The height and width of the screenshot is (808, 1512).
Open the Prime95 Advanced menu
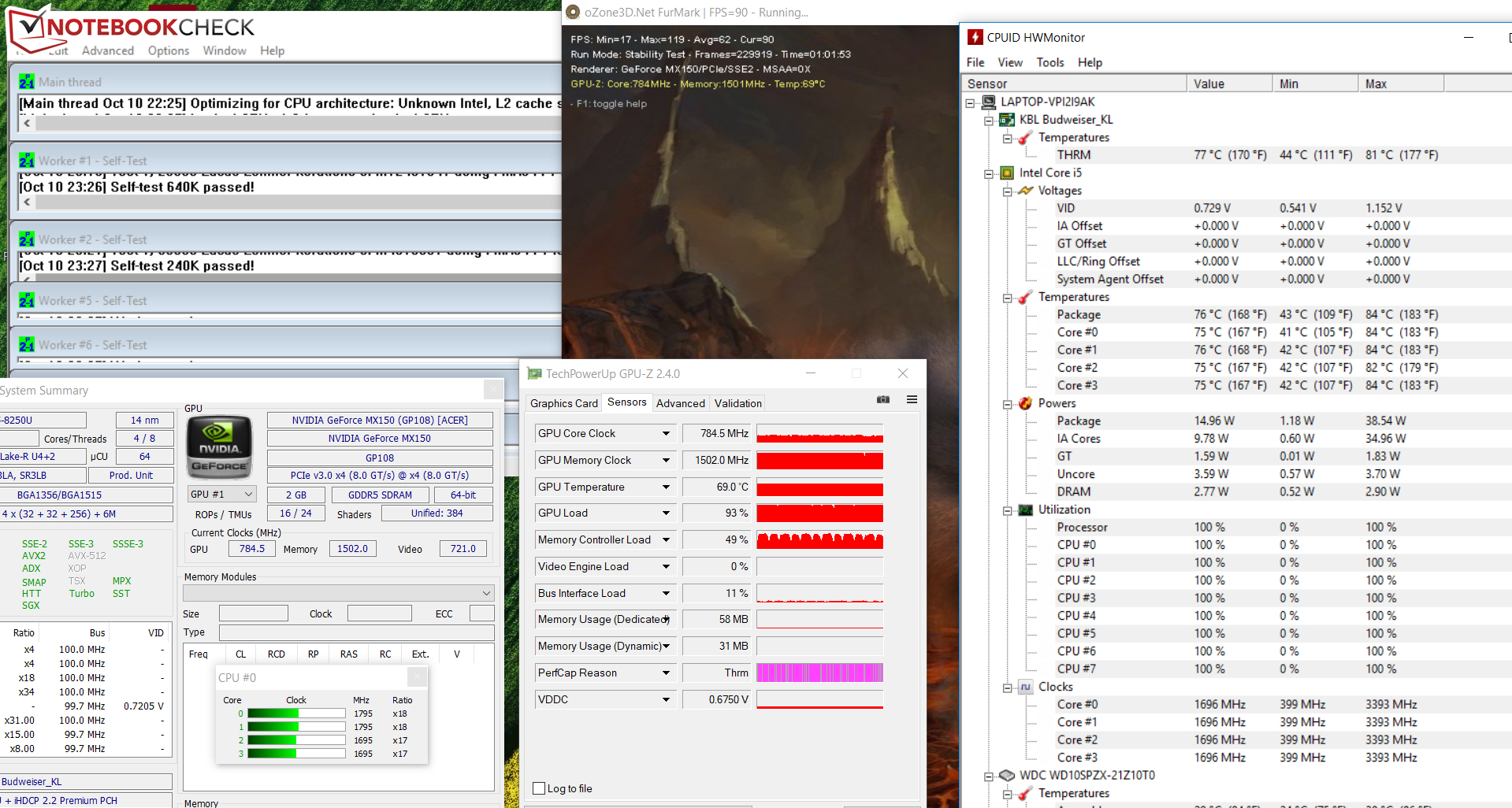tap(108, 50)
